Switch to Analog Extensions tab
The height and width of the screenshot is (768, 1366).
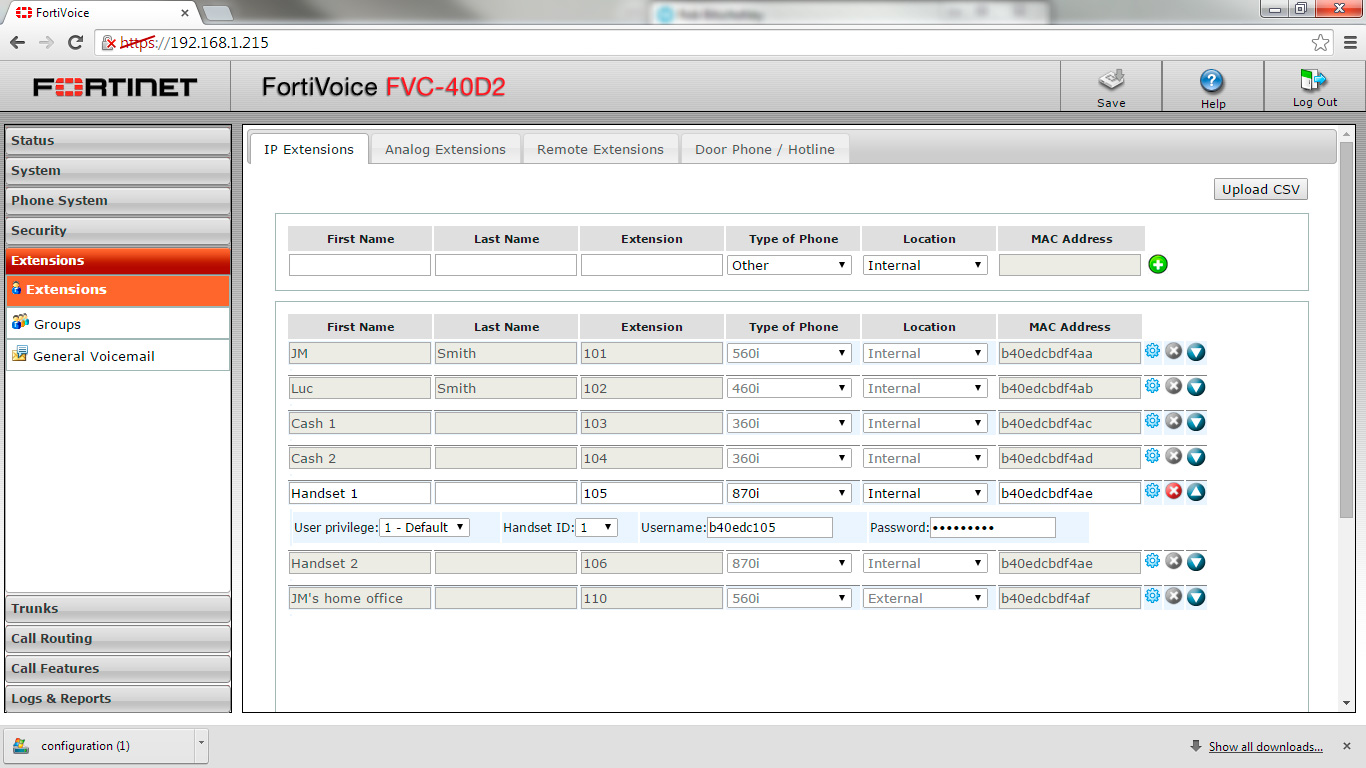pyautogui.click(x=445, y=149)
